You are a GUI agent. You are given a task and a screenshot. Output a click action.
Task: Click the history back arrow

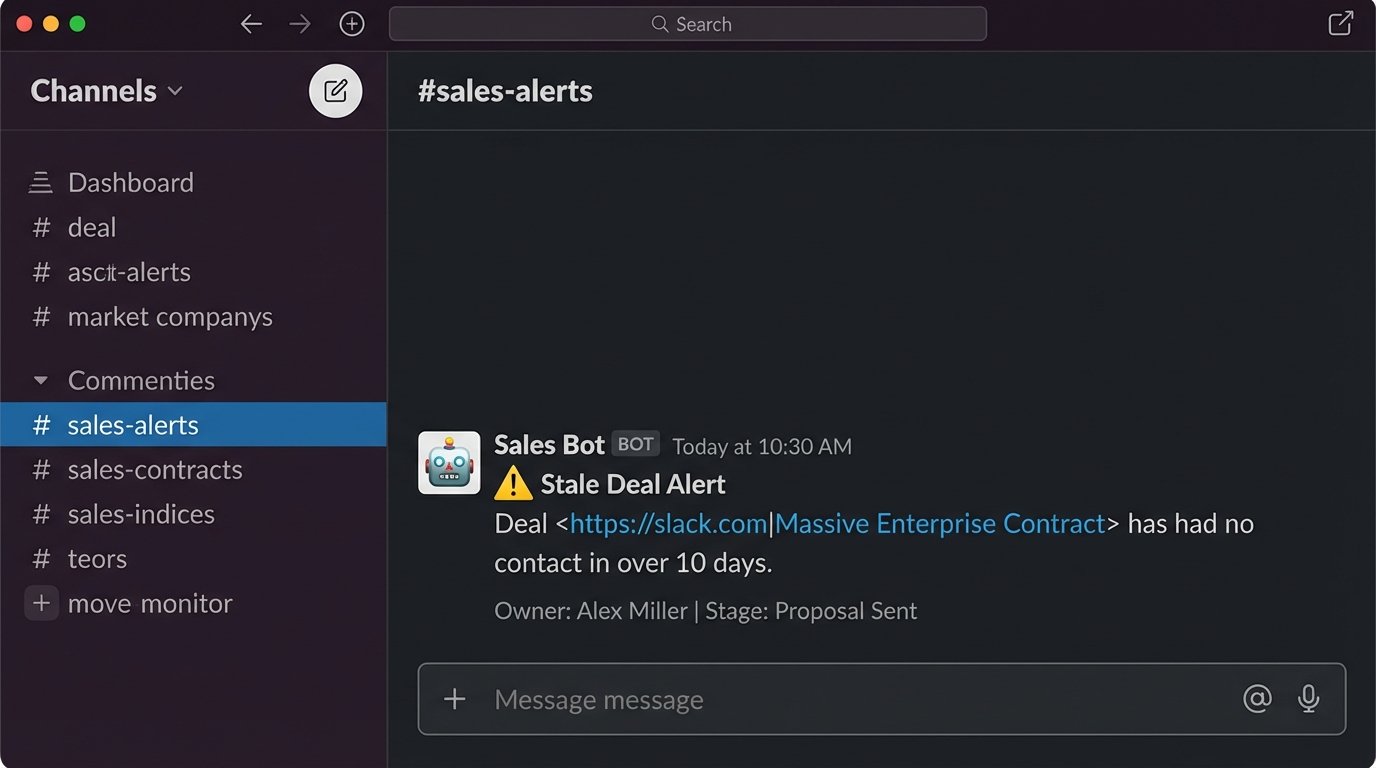pyautogui.click(x=251, y=23)
